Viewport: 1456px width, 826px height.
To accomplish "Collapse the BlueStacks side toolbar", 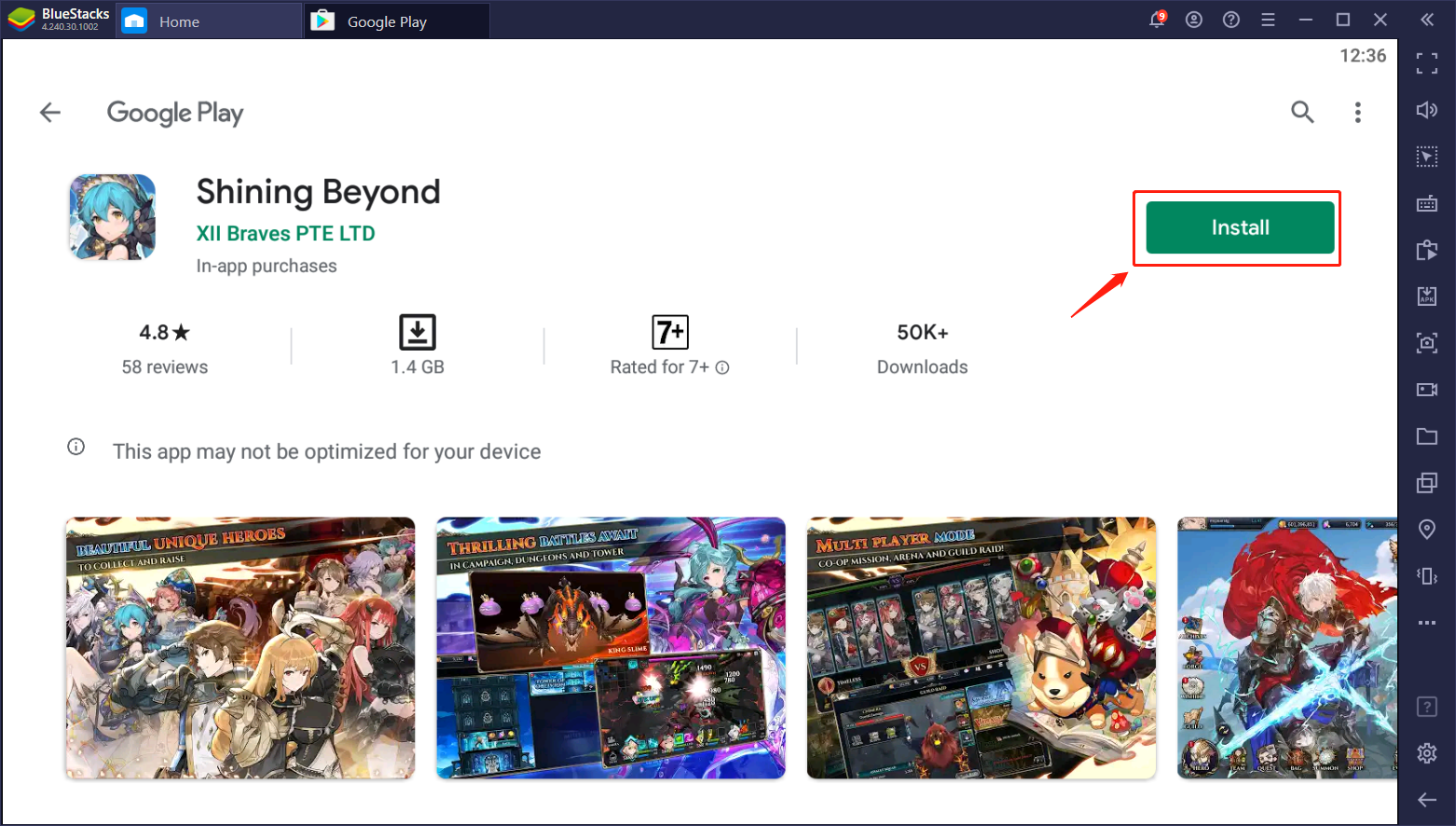I will click(x=1427, y=20).
